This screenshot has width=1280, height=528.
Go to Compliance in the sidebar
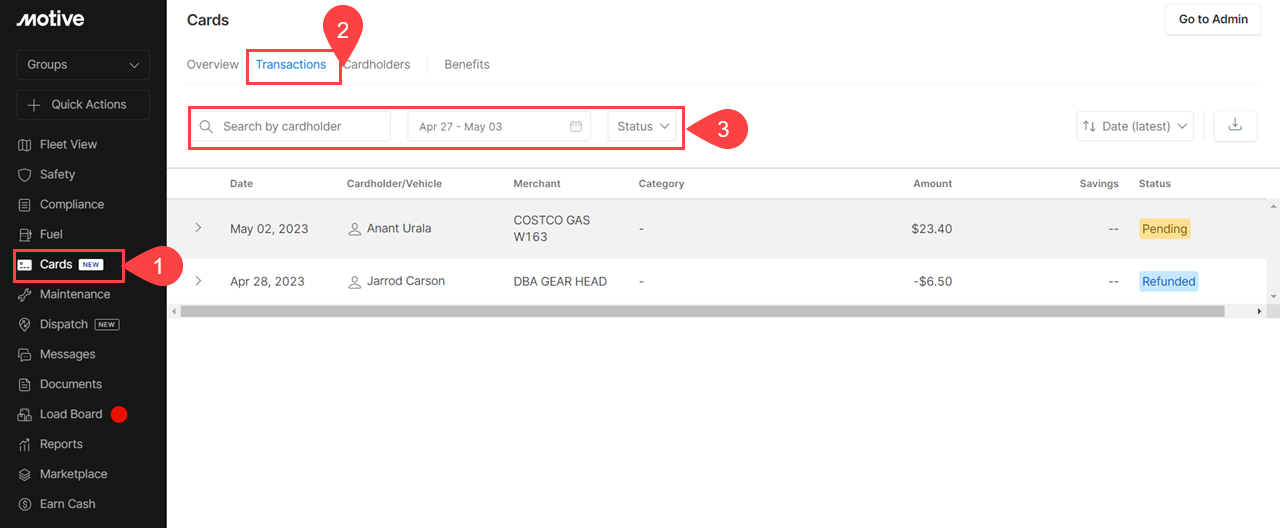pos(71,204)
